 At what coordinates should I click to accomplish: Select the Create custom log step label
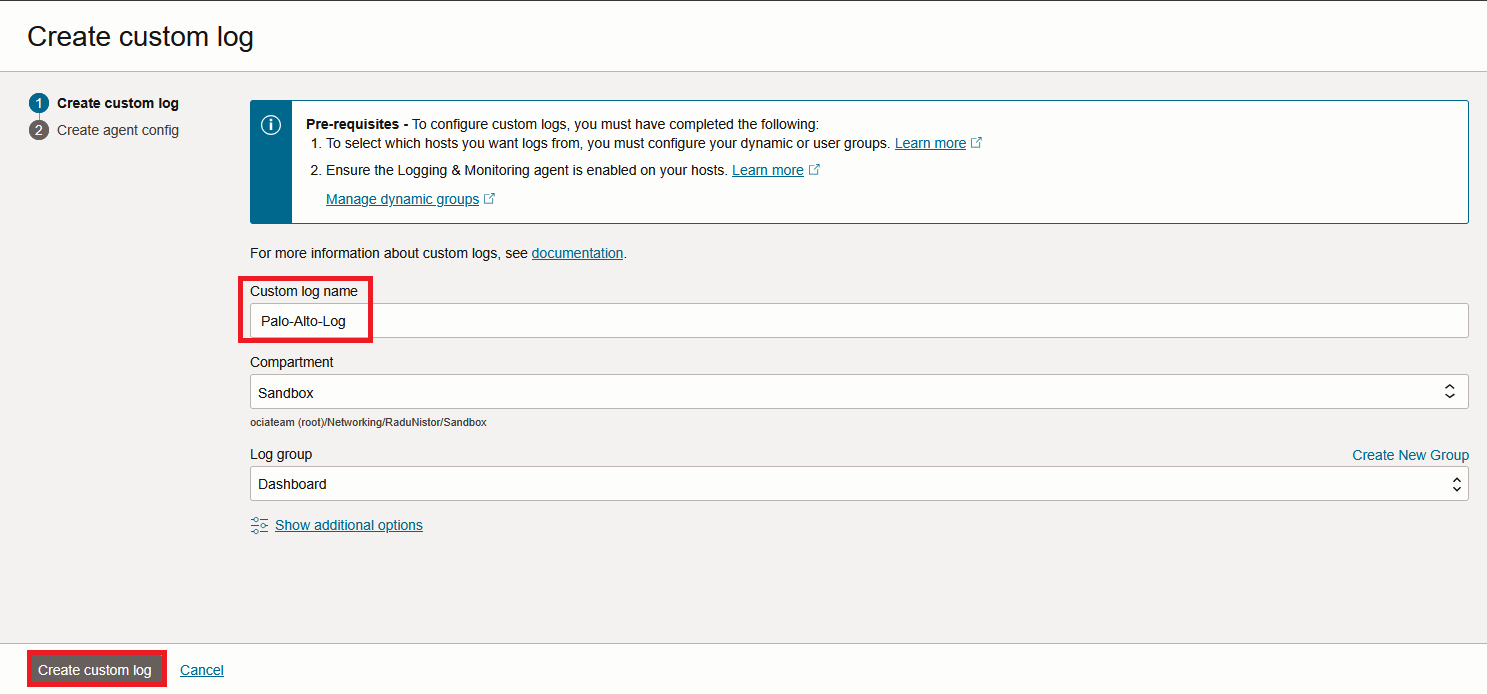(x=118, y=103)
